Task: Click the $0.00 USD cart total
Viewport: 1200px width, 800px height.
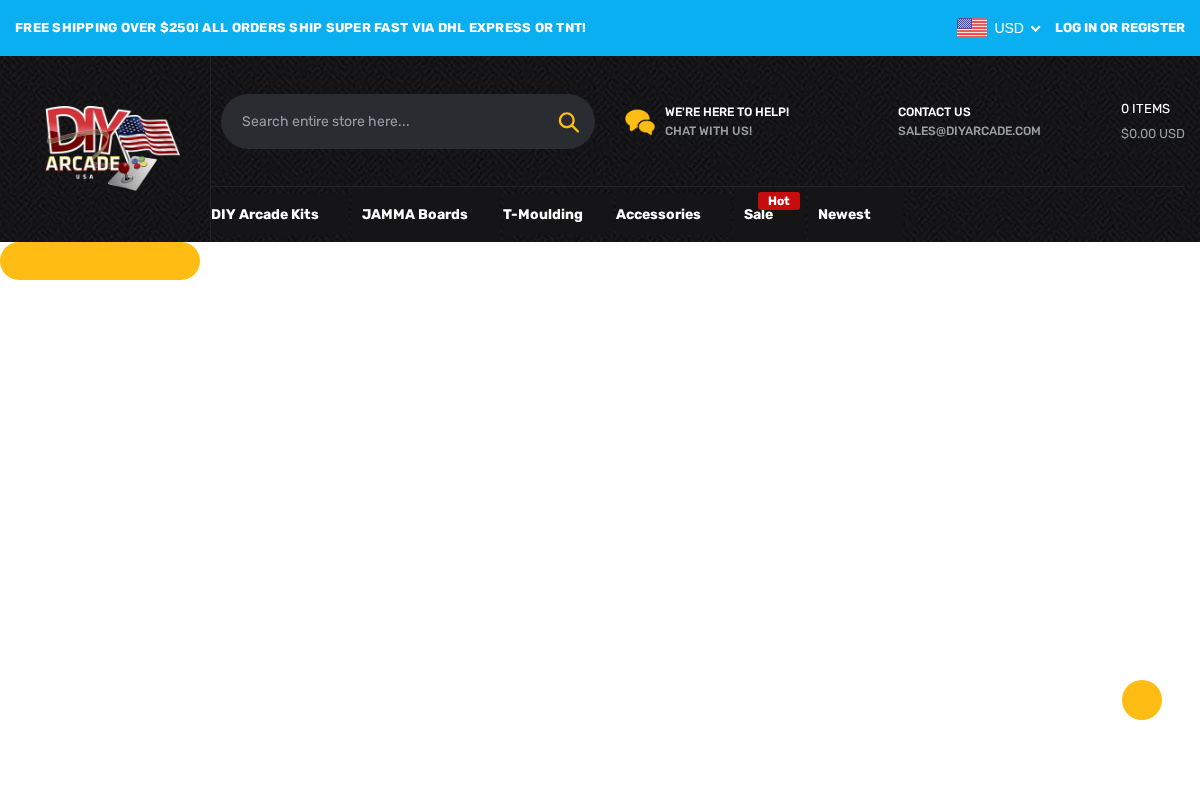Action: tap(1152, 133)
